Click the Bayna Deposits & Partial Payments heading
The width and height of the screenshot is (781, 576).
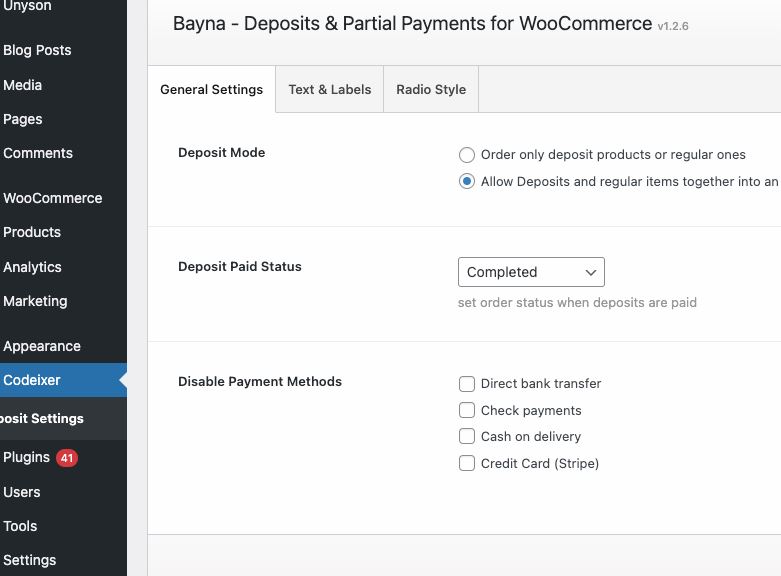[x=412, y=23]
